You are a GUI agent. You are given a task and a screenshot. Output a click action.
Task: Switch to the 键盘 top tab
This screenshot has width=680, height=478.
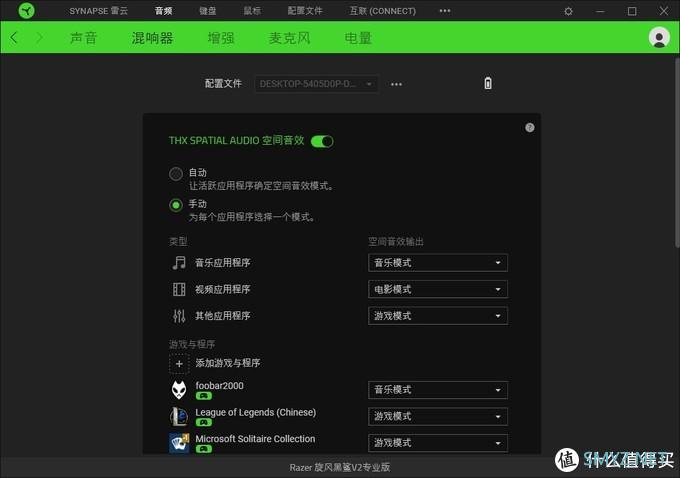tap(207, 11)
